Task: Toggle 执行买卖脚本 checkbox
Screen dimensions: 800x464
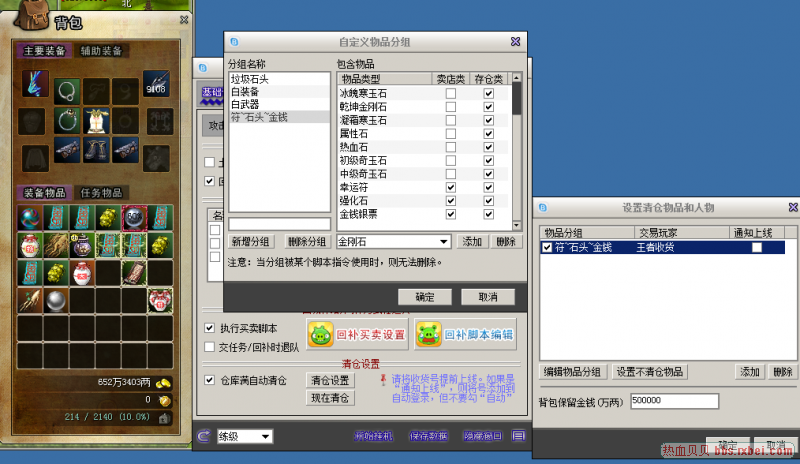Action: [210, 328]
